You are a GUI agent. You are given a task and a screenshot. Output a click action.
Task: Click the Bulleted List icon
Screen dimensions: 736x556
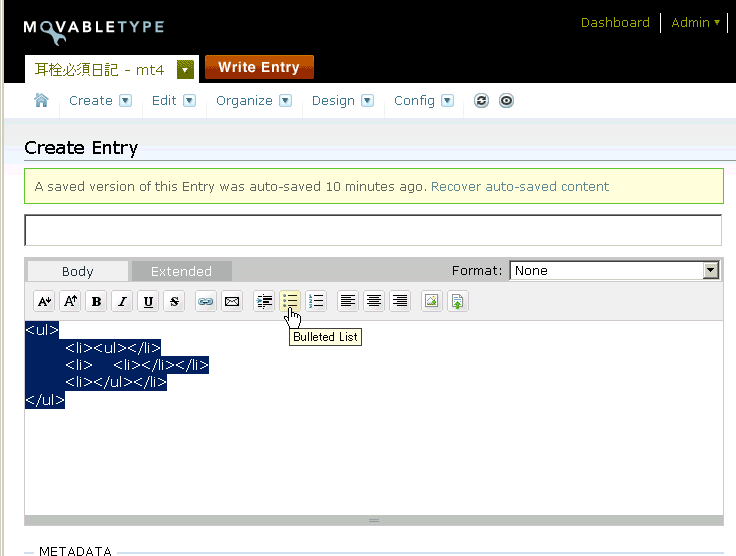click(290, 301)
